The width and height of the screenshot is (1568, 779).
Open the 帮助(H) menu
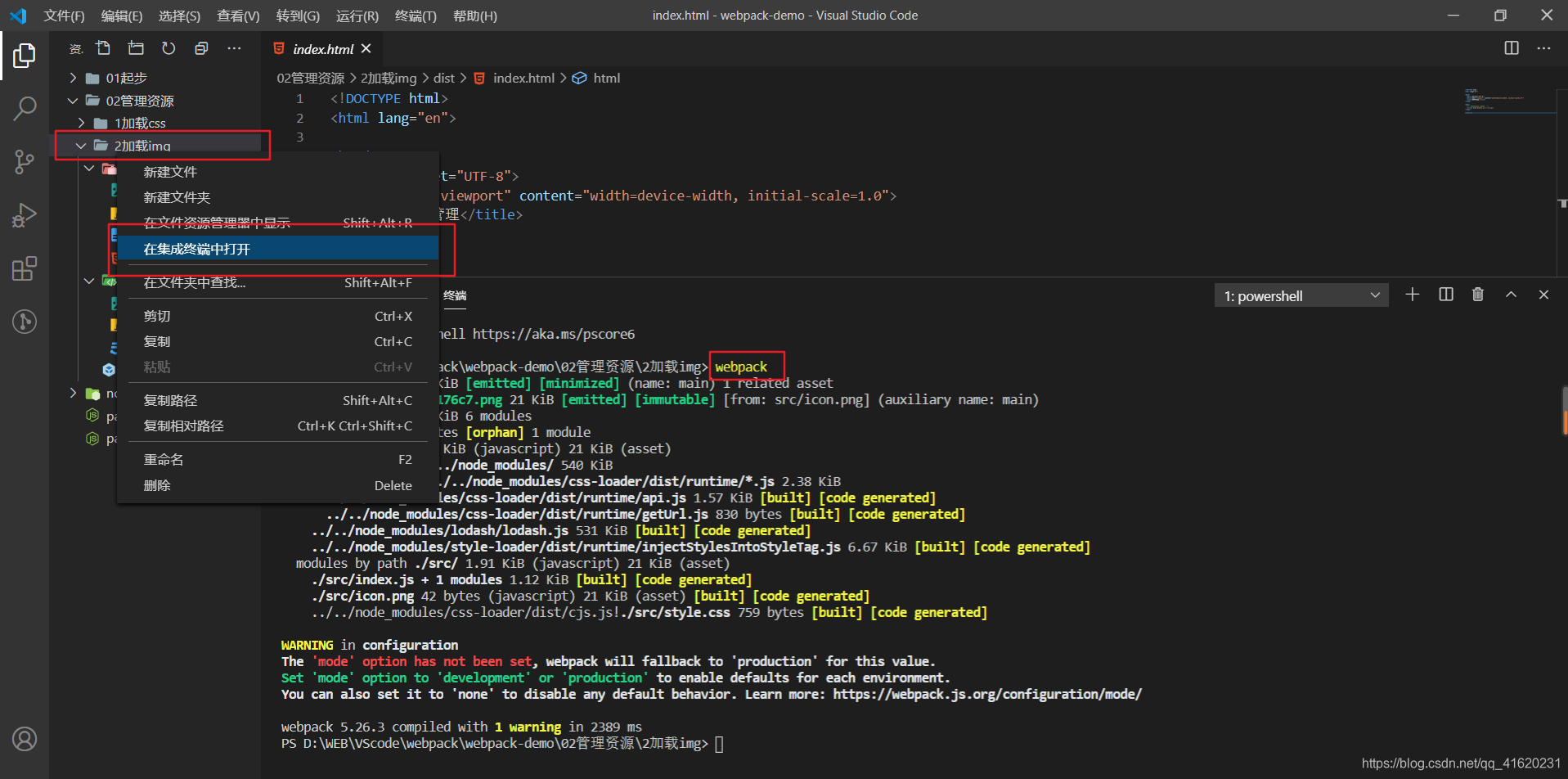tap(475, 16)
